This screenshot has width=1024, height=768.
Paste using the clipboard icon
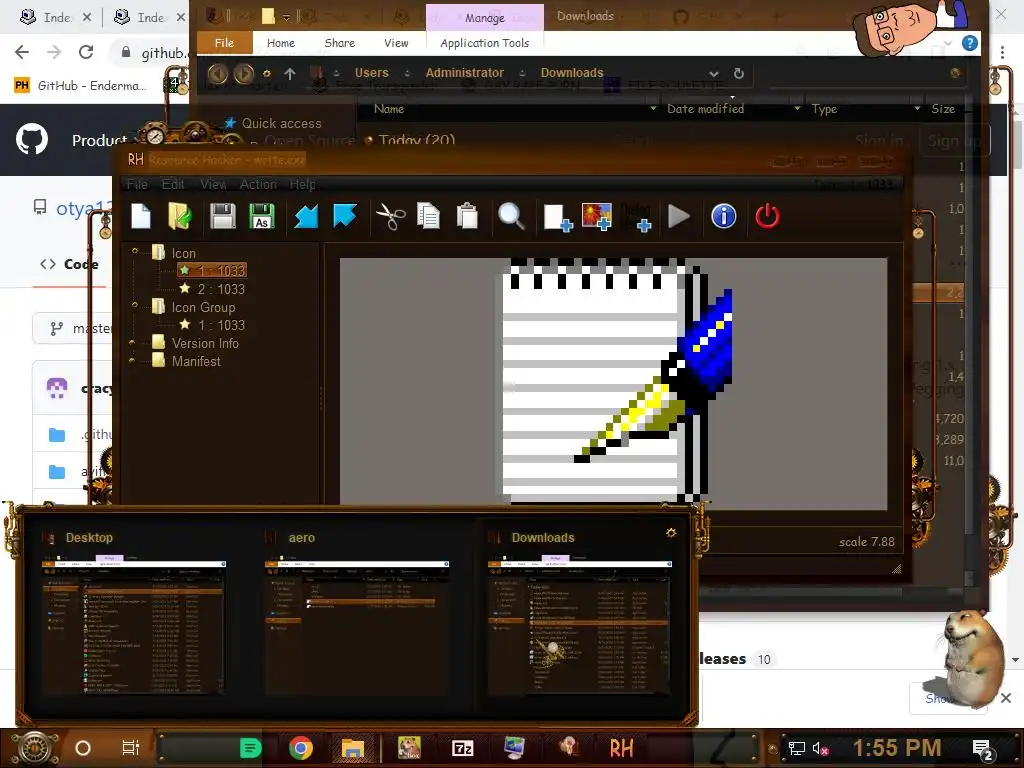[x=467, y=216]
